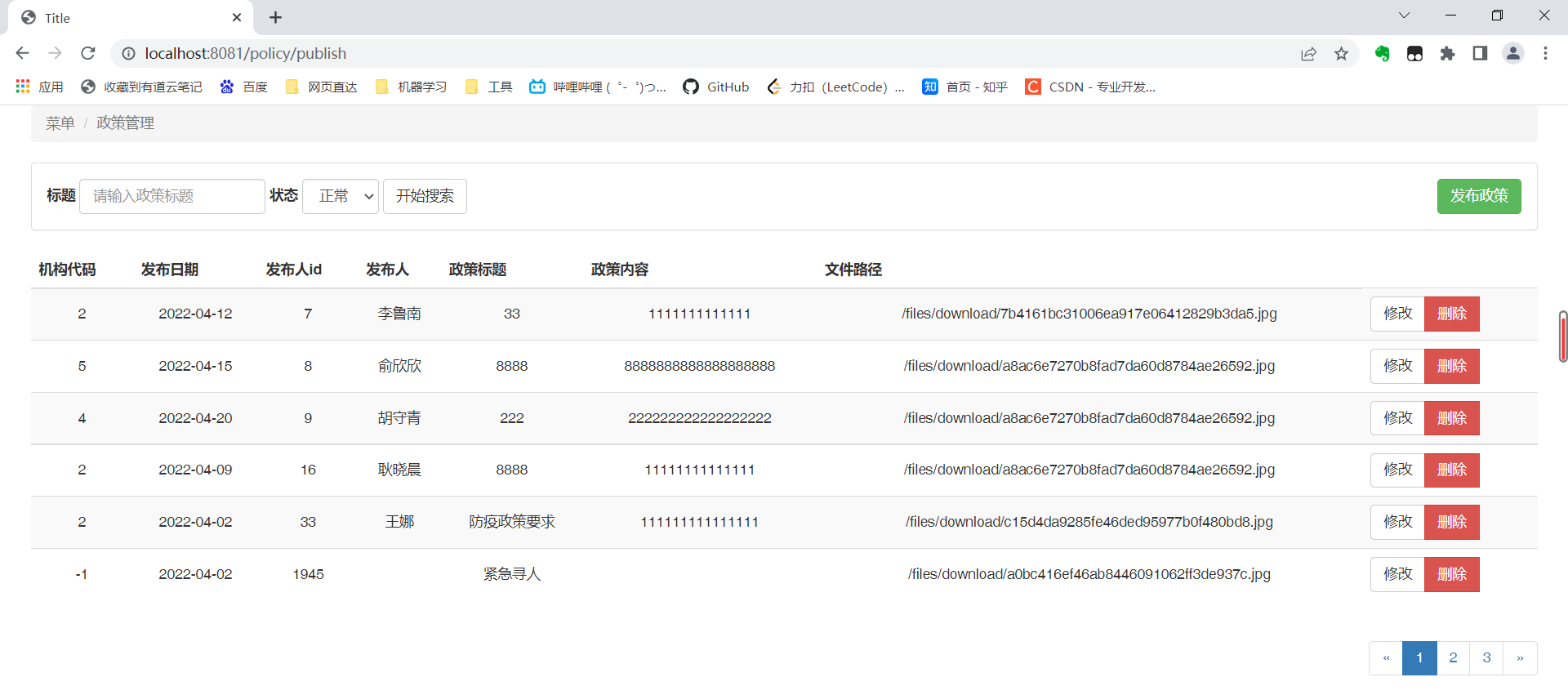Click file path ending c15d4da9...0bd8.jpg
The width and height of the screenshot is (1568, 695).
coord(1089,522)
